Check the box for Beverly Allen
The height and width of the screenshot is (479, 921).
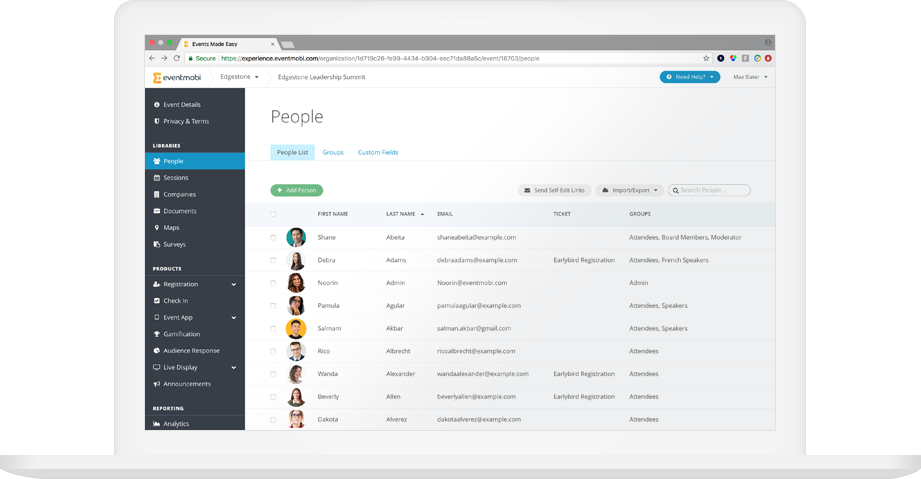click(273, 397)
